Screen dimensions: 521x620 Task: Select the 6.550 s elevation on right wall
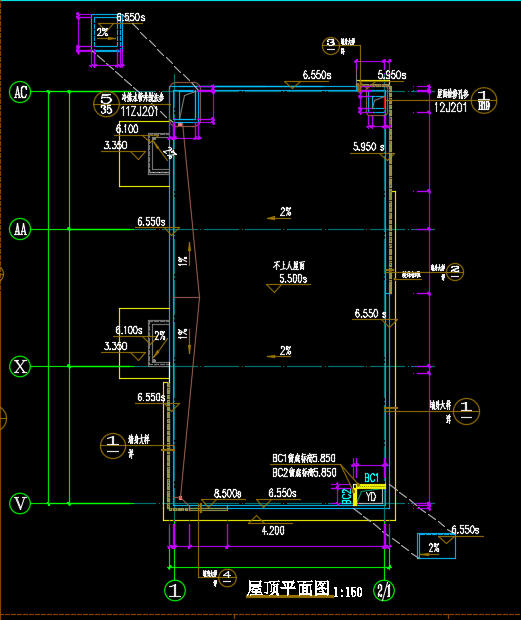point(370,314)
